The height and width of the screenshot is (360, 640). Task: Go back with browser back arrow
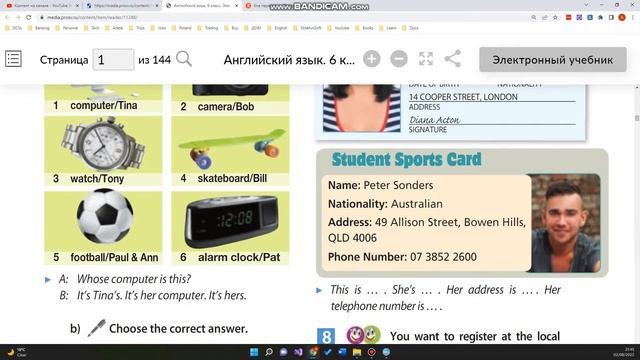pyautogui.click(x=8, y=18)
